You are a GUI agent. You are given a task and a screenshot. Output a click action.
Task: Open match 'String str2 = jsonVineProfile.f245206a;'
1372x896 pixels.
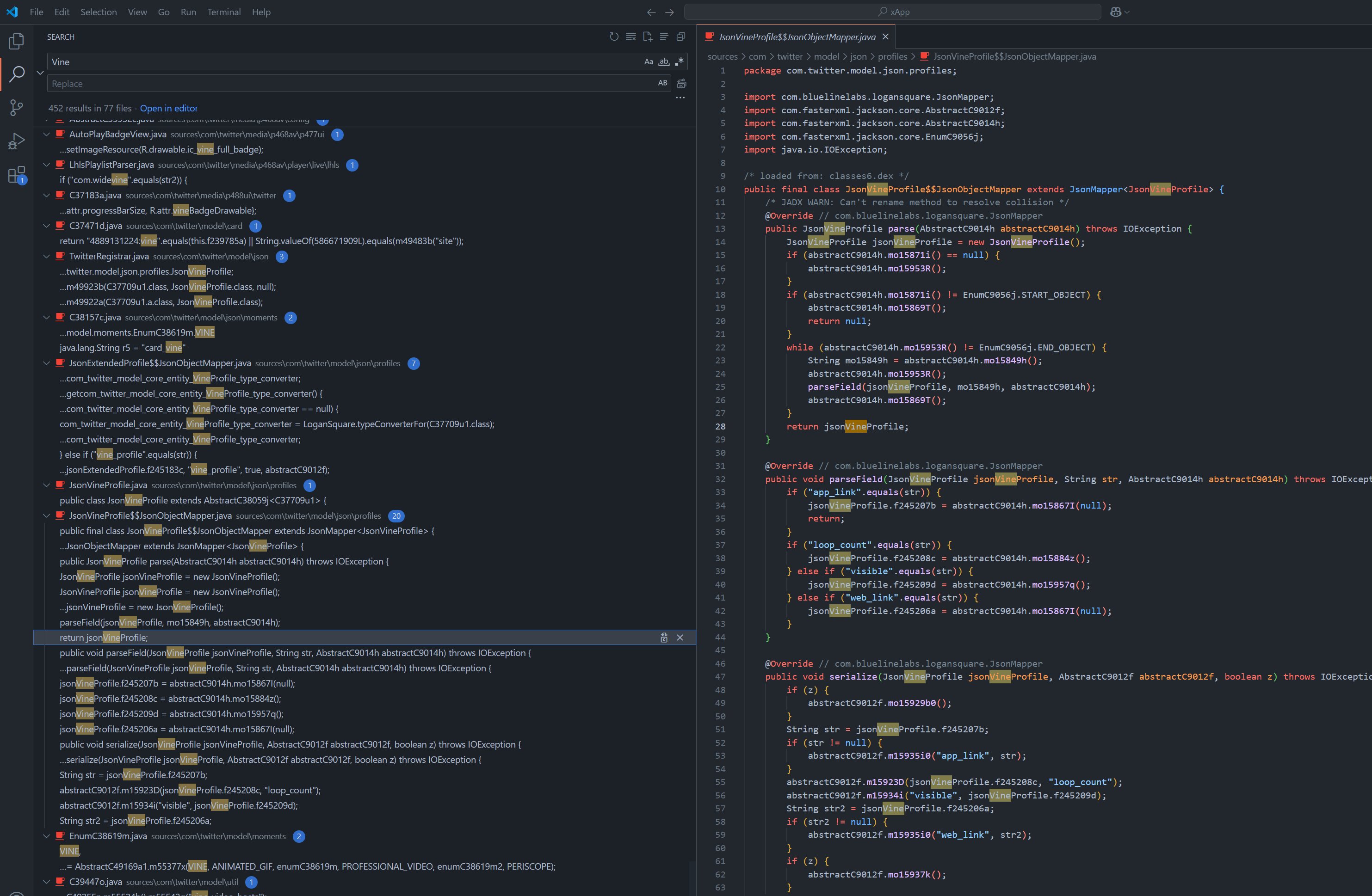pyautogui.click(x=136, y=821)
